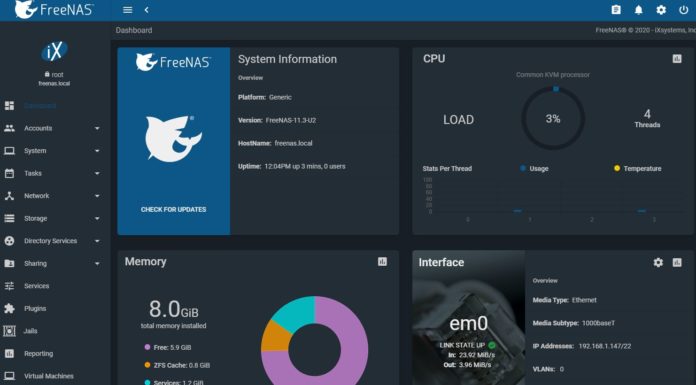Click the ZFS Cache orange legend dot
696x385 pixels.
(147, 365)
